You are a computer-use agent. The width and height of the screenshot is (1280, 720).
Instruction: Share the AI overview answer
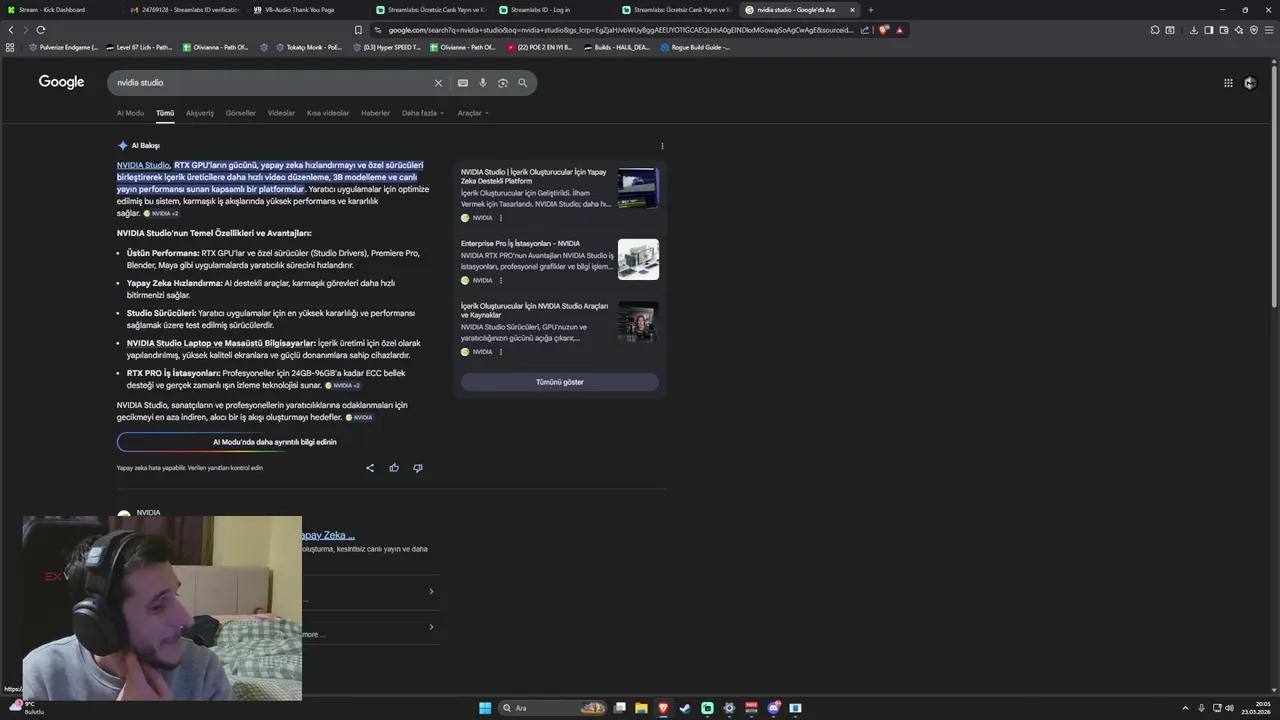(x=370, y=468)
